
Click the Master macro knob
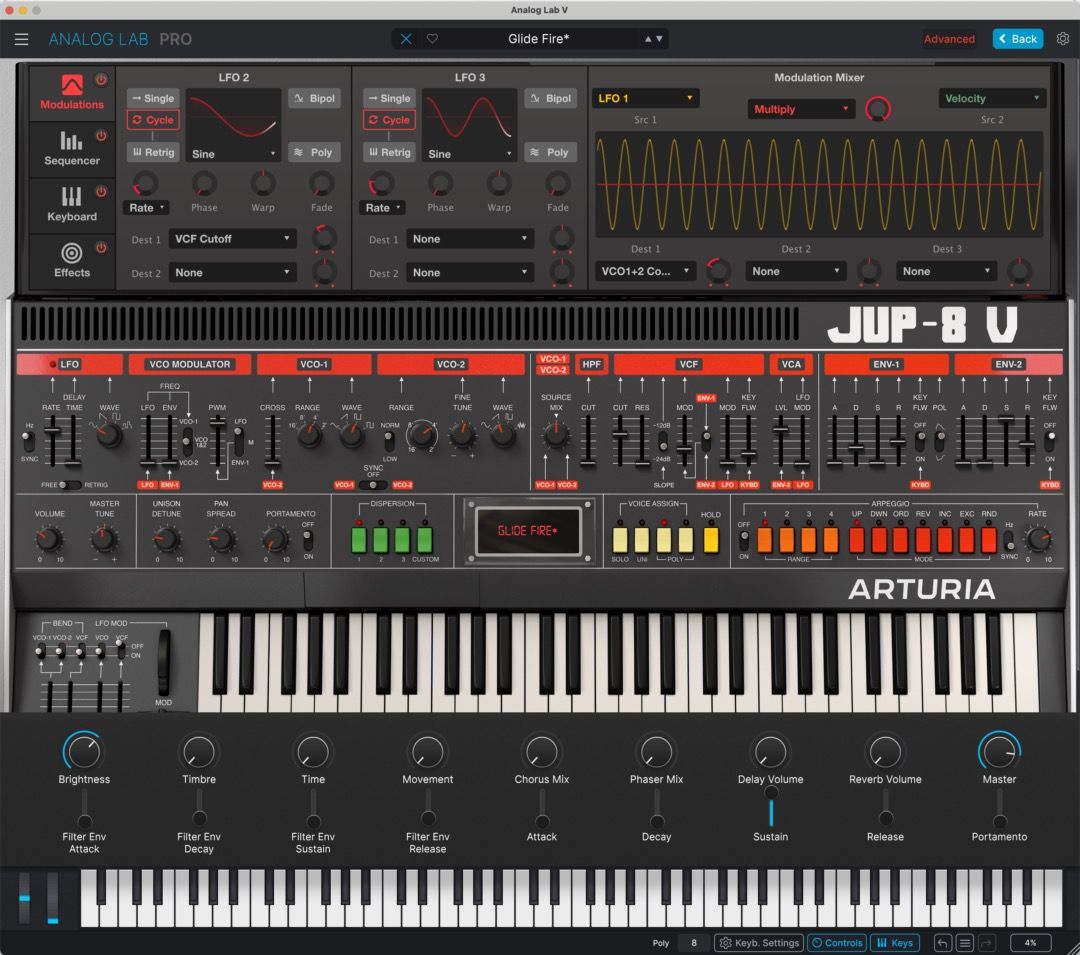(x=999, y=751)
